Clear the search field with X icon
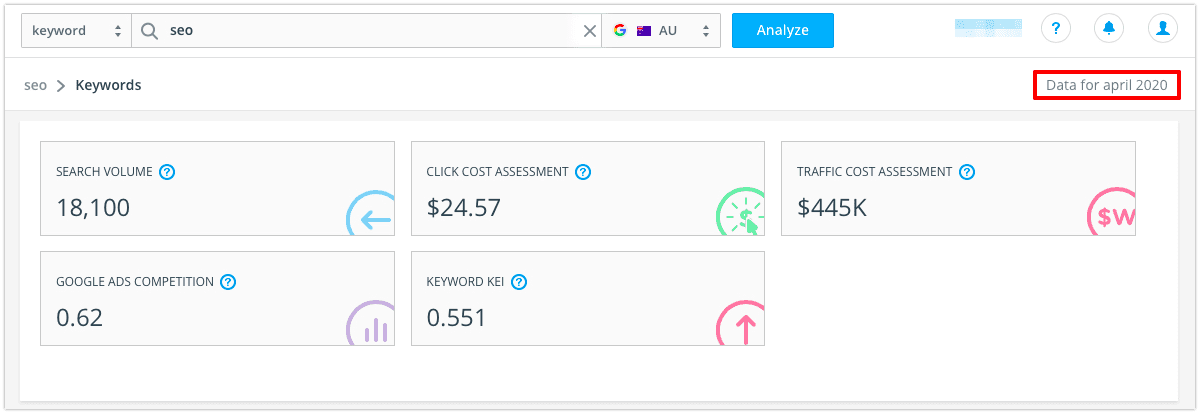This screenshot has height=414, width=1200. [590, 30]
